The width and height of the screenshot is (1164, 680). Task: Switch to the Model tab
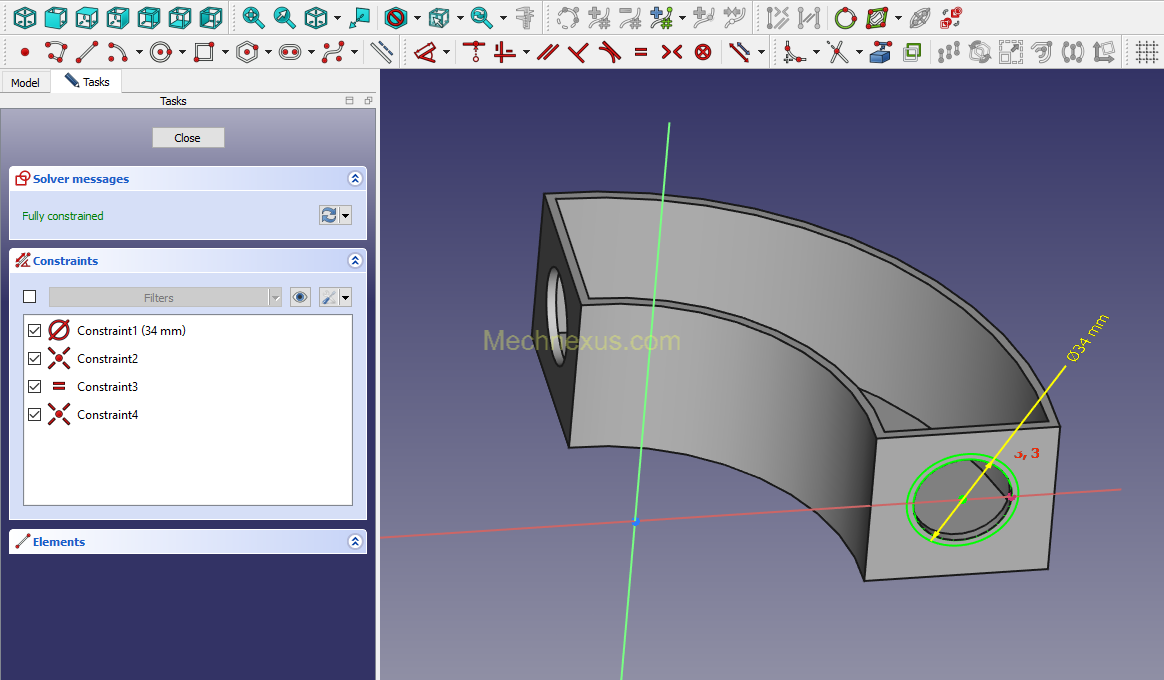tap(25, 82)
